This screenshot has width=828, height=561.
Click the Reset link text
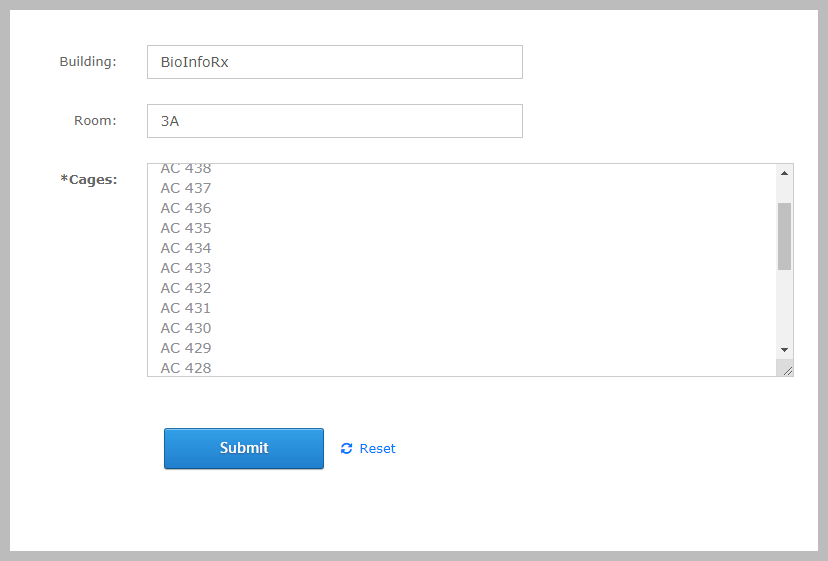pos(377,449)
